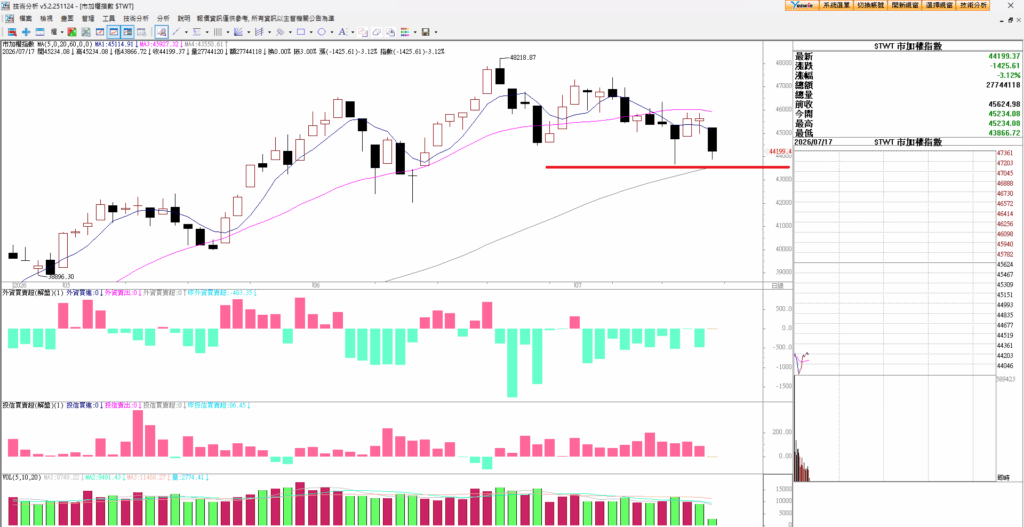This screenshot has width=1024, height=527.
Task: Click the Yeswin logo button
Action: (x=801, y=5)
